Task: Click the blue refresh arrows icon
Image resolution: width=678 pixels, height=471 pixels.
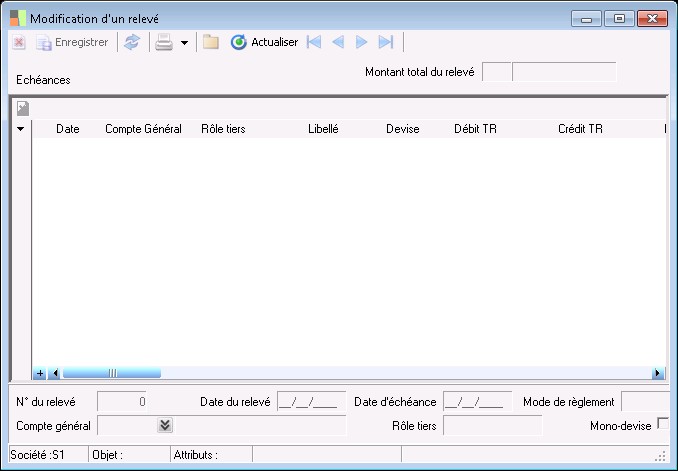Action: coord(132,42)
